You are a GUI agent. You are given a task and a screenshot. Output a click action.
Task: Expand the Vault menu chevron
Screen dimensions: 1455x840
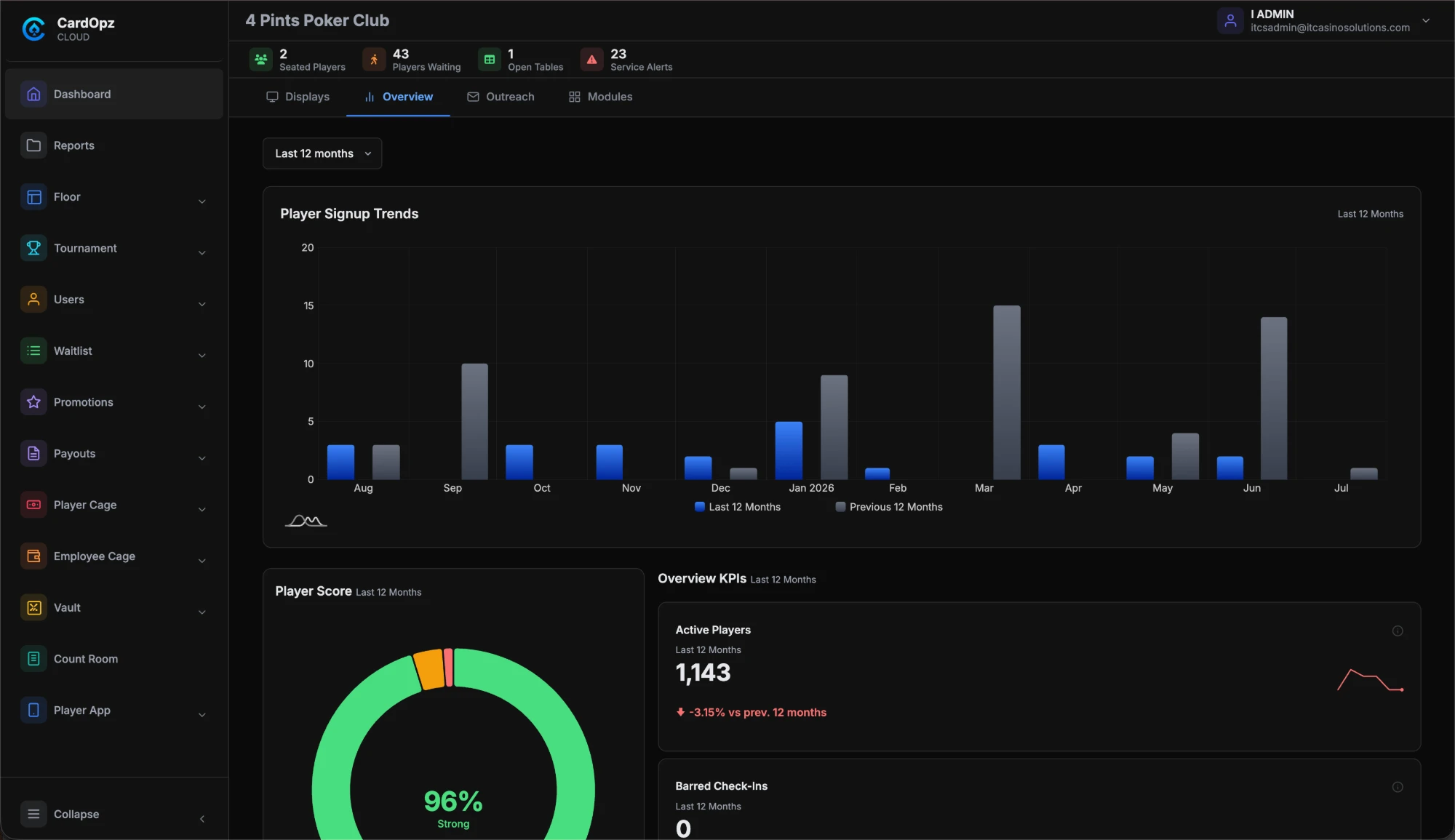202,612
